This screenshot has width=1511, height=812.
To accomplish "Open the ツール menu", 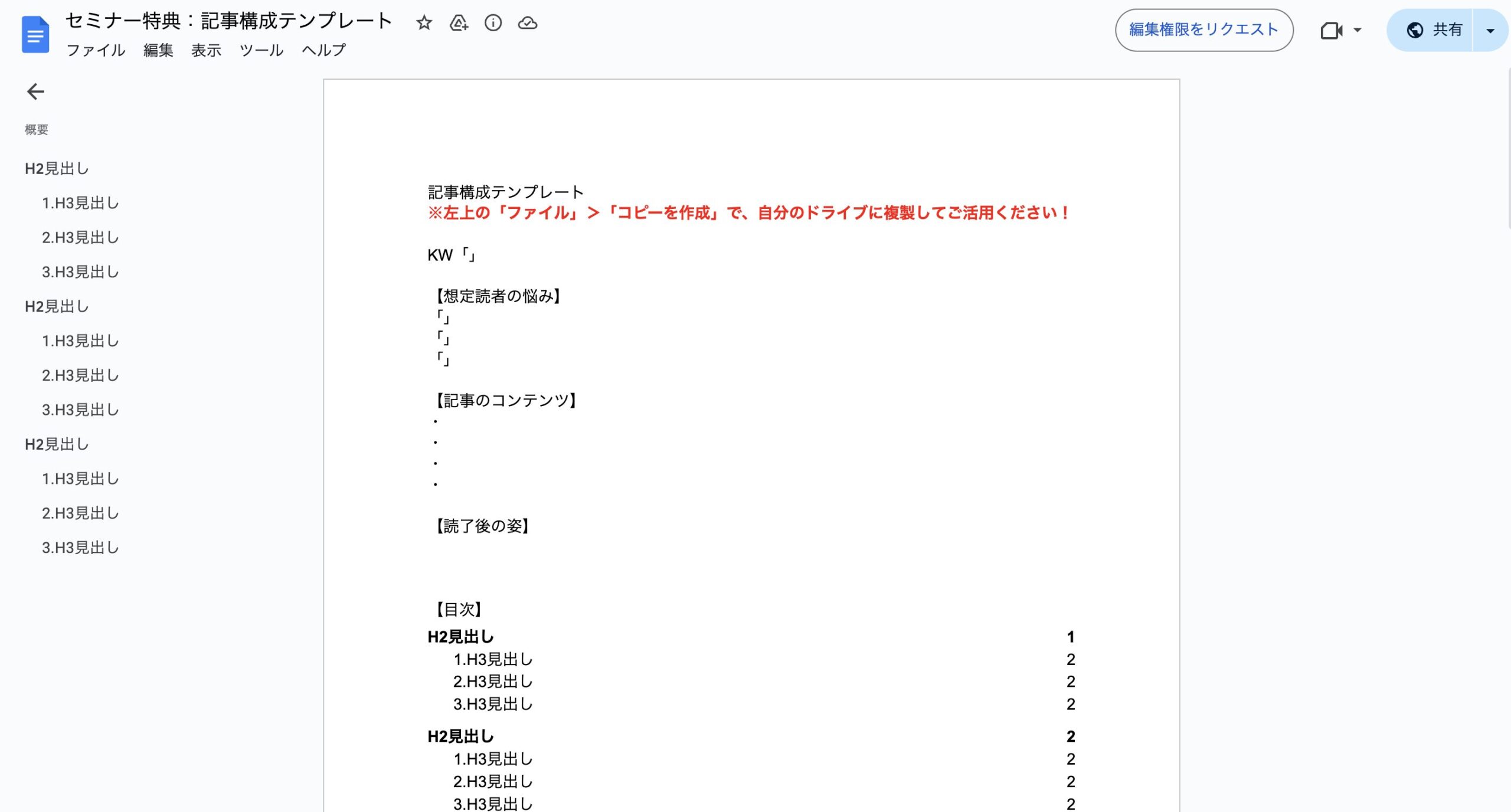I will pyautogui.click(x=261, y=50).
